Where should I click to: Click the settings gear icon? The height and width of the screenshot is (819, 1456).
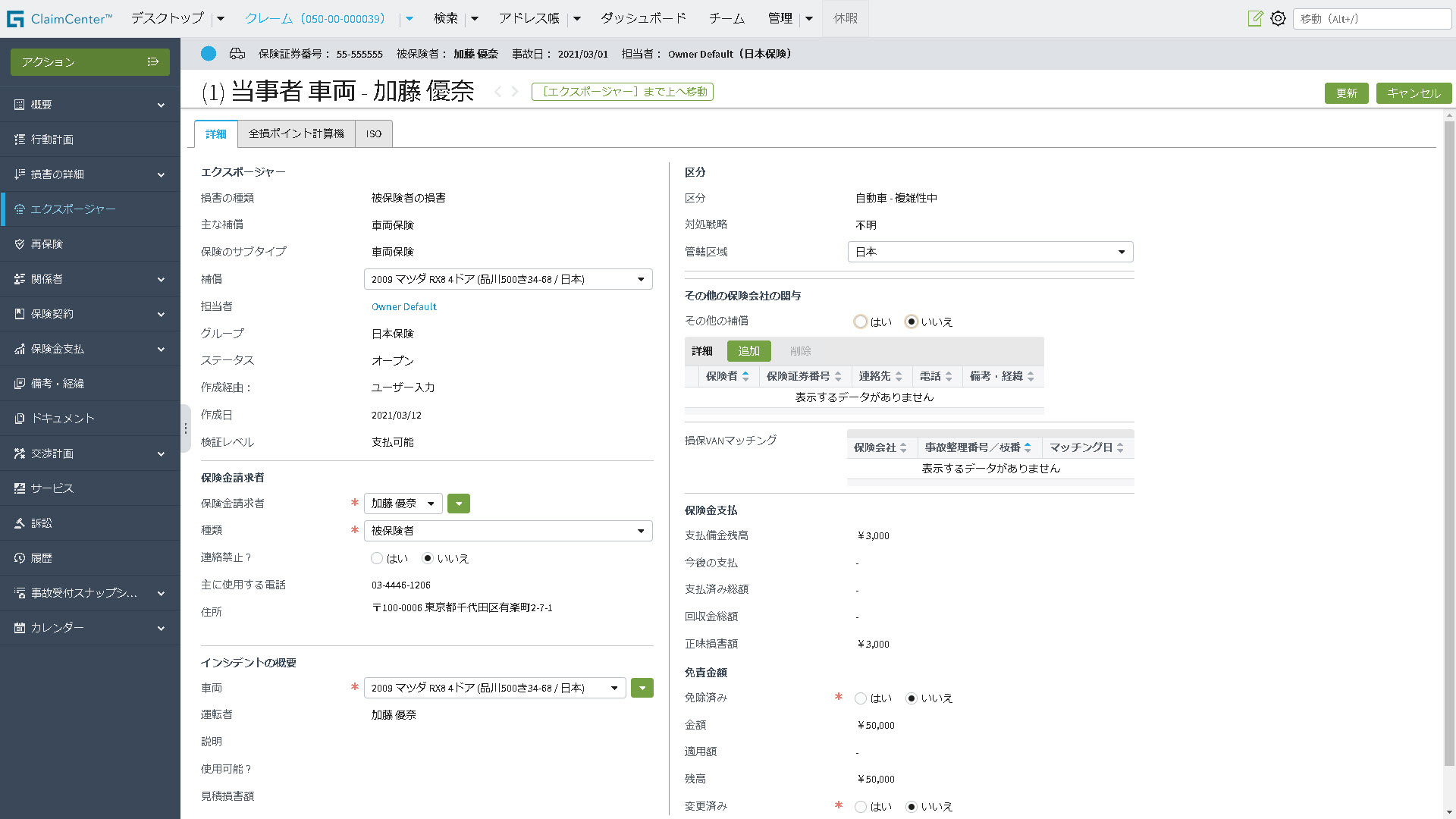pos(1278,18)
